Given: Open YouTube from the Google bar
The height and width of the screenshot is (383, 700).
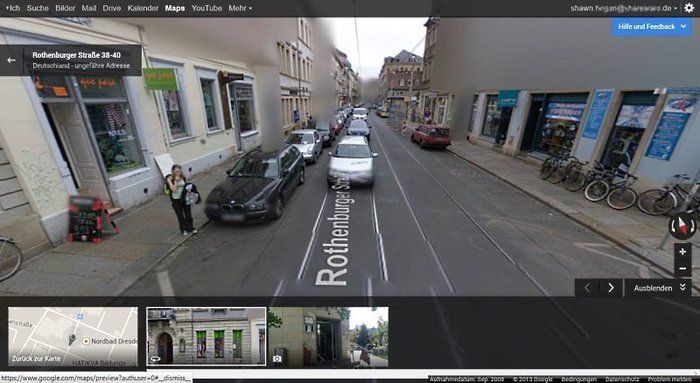Looking at the screenshot, I should point(207,8).
